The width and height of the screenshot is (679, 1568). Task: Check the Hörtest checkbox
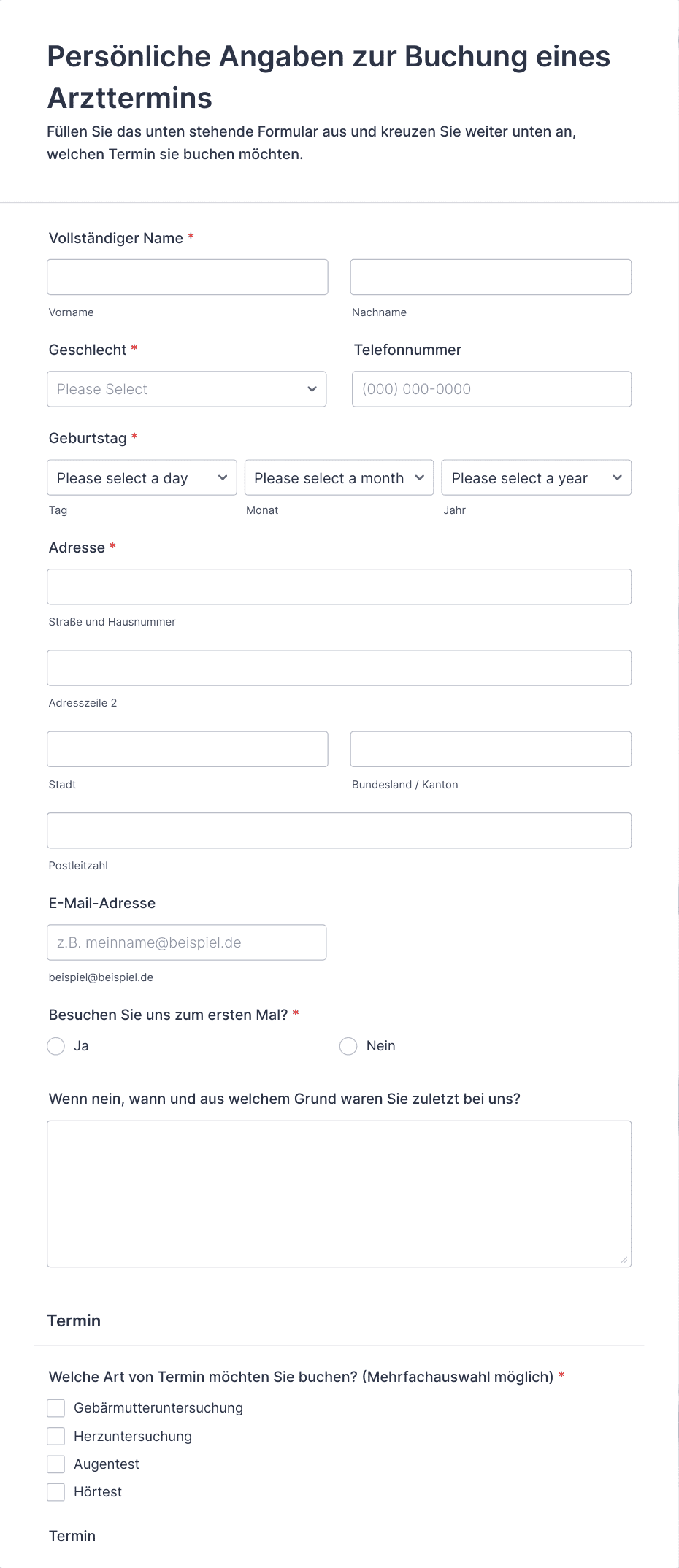point(56,1492)
